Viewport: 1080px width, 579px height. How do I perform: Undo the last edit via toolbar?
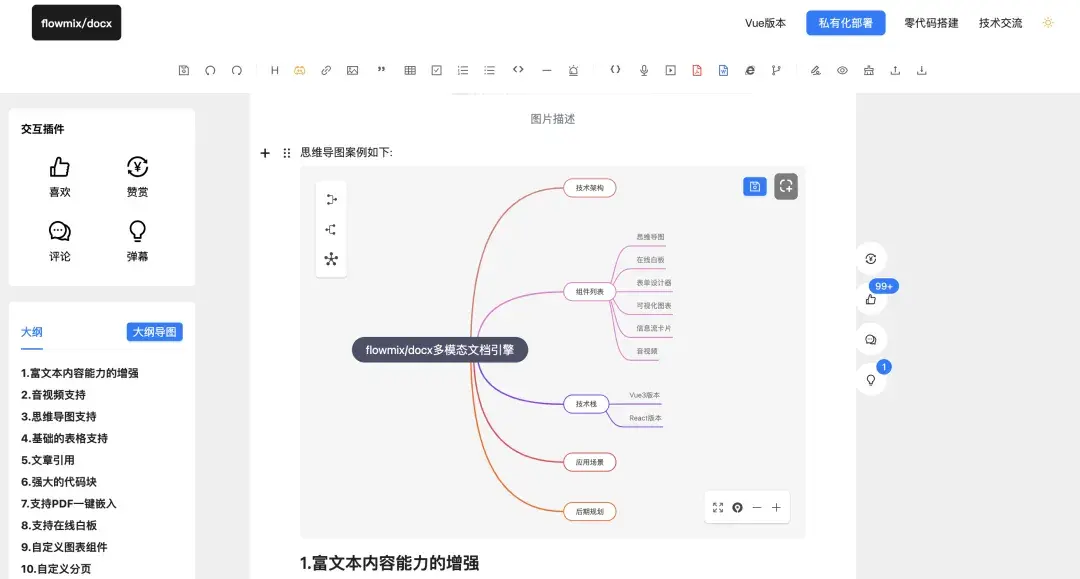point(210,70)
